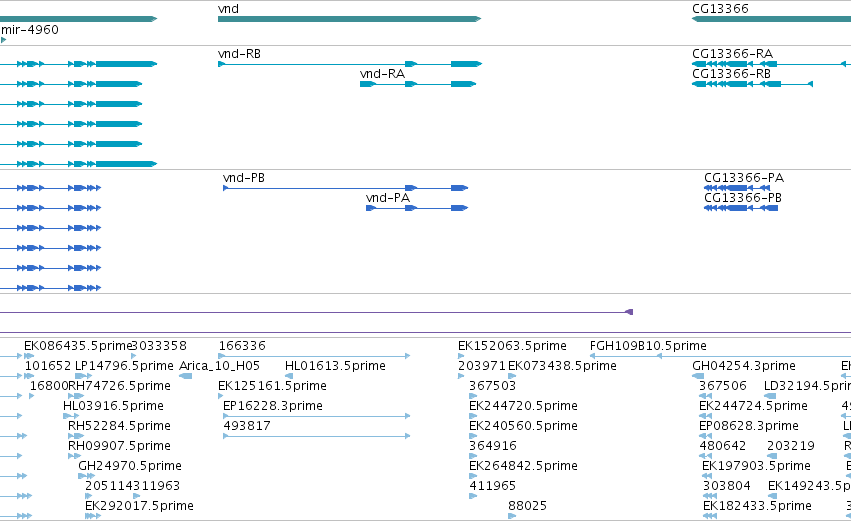Viewport: 851px width, 521px height.
Task: Click the 88025 feature
Action: click(512, 516)
